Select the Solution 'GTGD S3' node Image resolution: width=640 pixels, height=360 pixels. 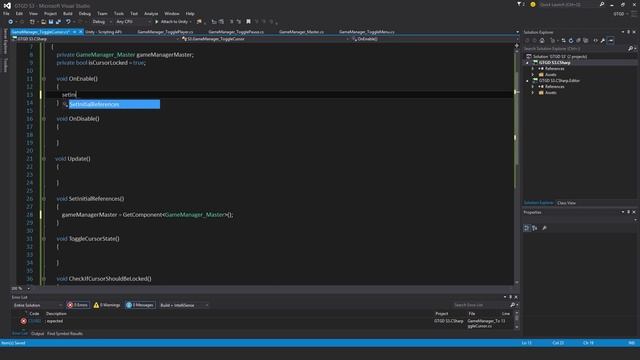click(560, 57)
